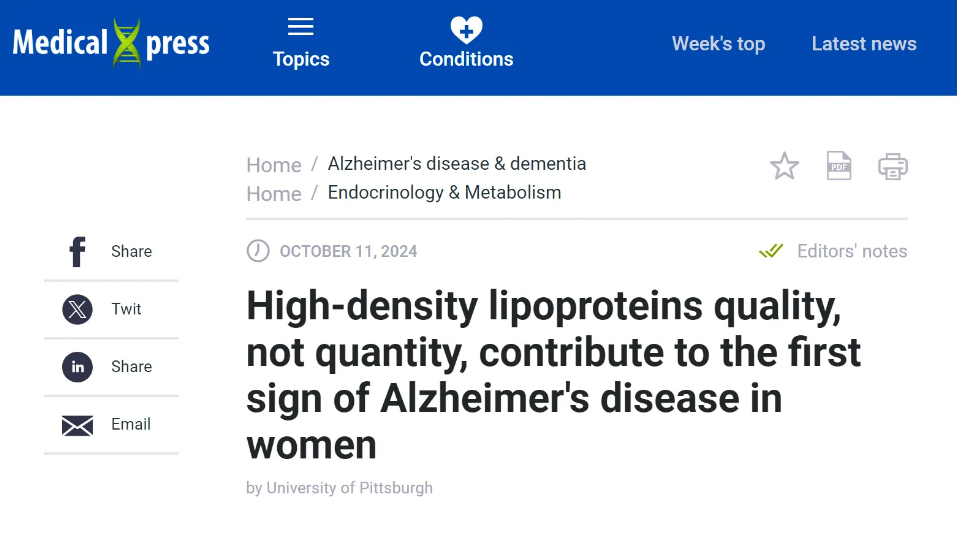957x557 pixels.
Task: Post article with the X icon
Action: tap(78, 309)
